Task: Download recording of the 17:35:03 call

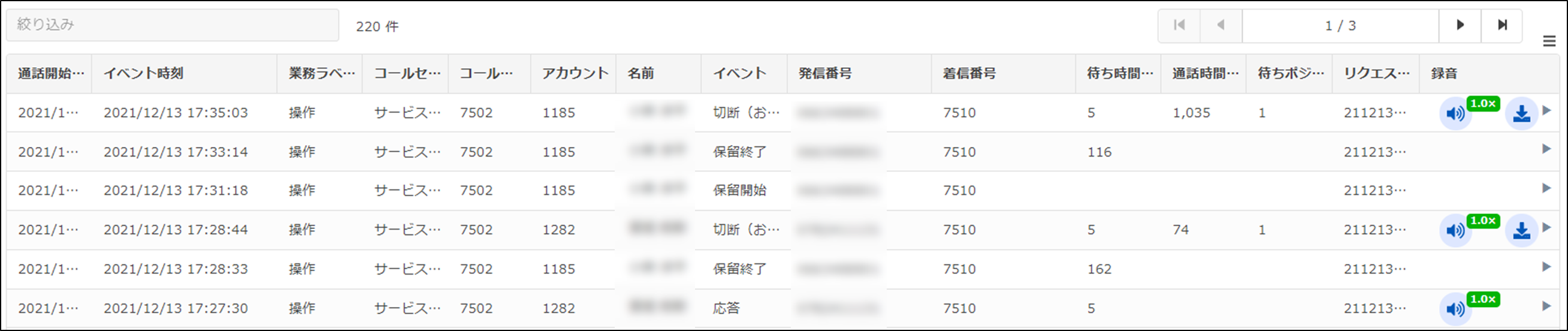Action: (x=1521, y=114)
